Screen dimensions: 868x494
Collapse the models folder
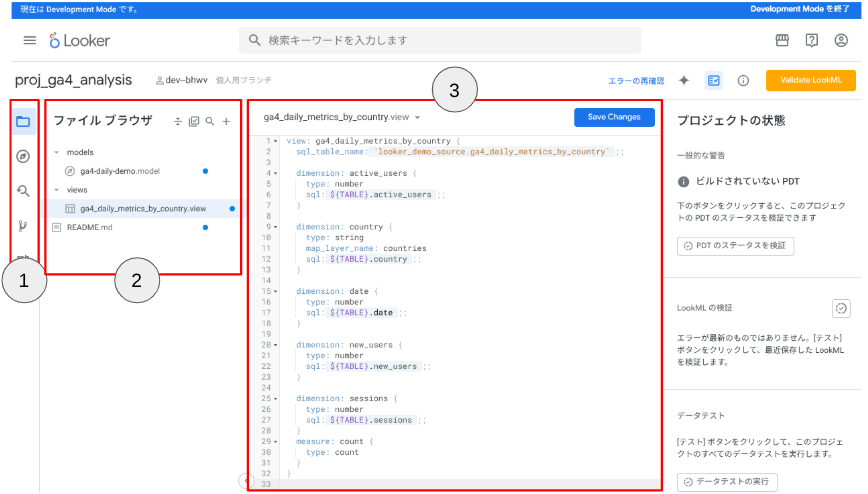[x=56, y=152]
